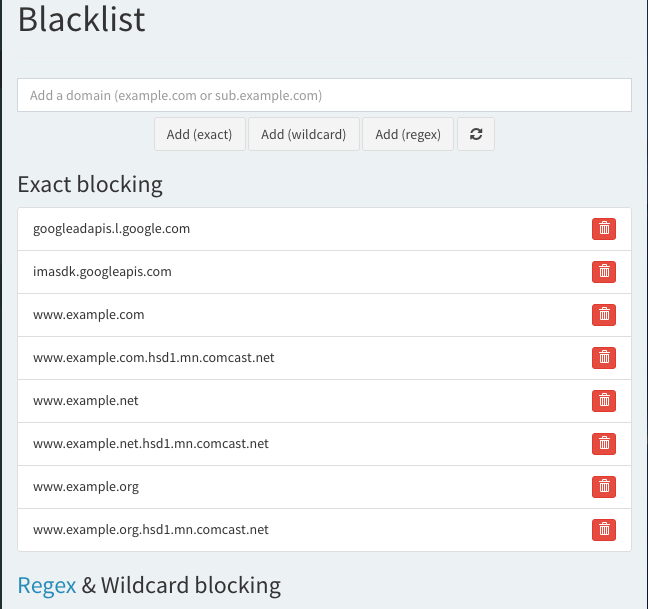Viewport: 648px width, 609px height.
Task: Click the www.example.org domain text
Action: [x=86, y=487]
